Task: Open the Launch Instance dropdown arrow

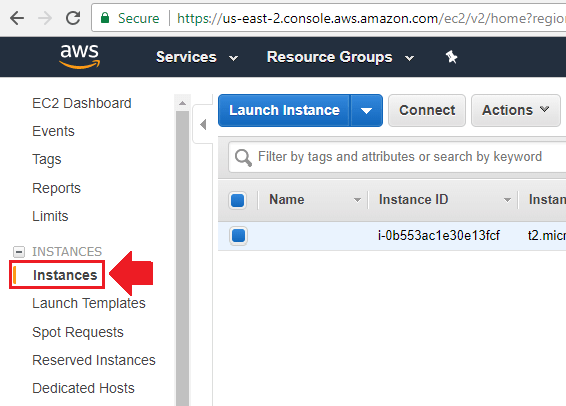Action: coord(366,110)
